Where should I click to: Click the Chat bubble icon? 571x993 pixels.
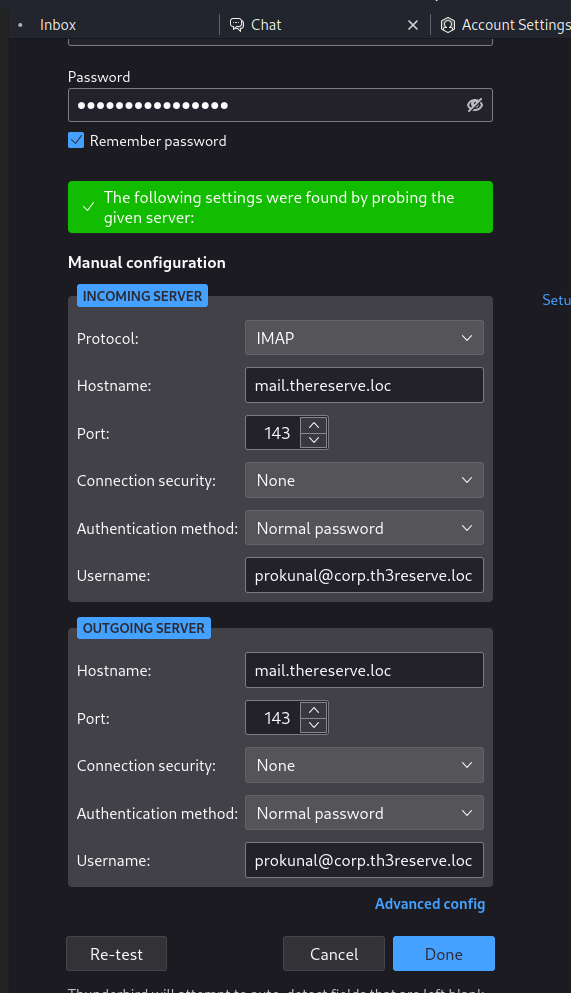click(x=237, y=25)
